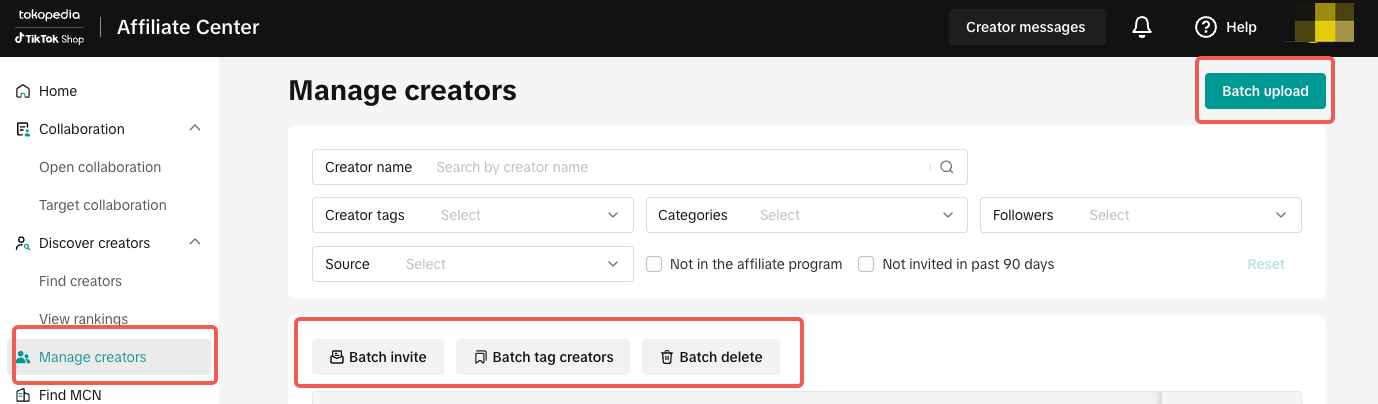1378x404 pixels.
Task: Select the Source dropdown
Action: coord(473,264)
